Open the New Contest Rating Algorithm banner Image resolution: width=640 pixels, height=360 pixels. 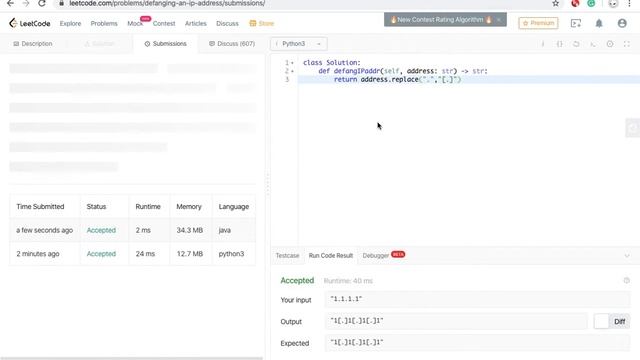point(440,20)
